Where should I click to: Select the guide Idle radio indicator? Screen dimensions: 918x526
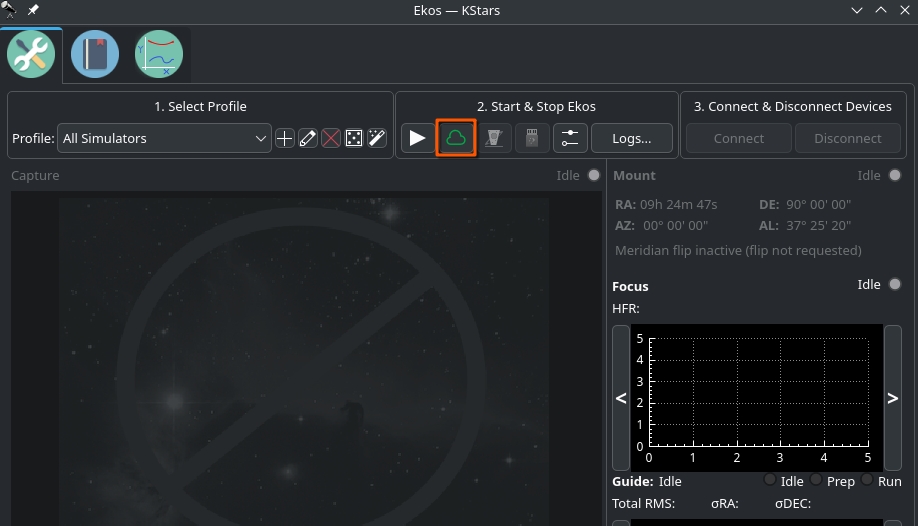[x=770, y=480]
